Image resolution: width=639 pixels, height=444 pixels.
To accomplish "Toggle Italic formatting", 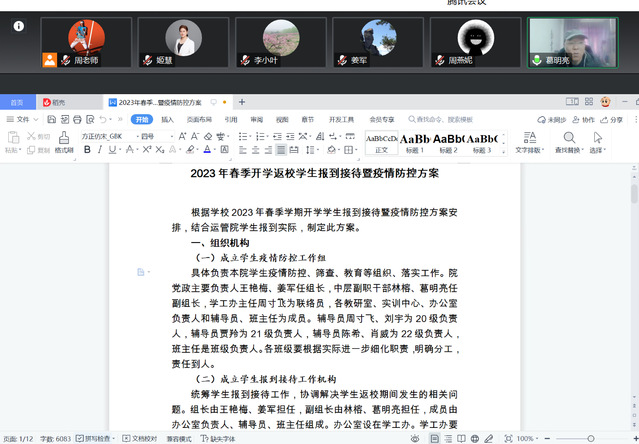I will [100, 150].
